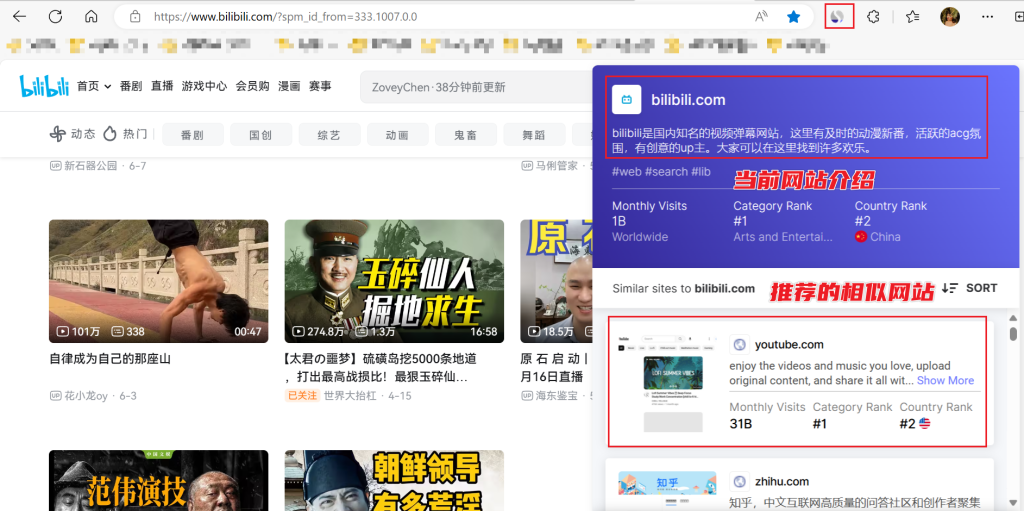Open browser Settings and more menu
This screenshot has height=511, width=1024.
(987, 17)
